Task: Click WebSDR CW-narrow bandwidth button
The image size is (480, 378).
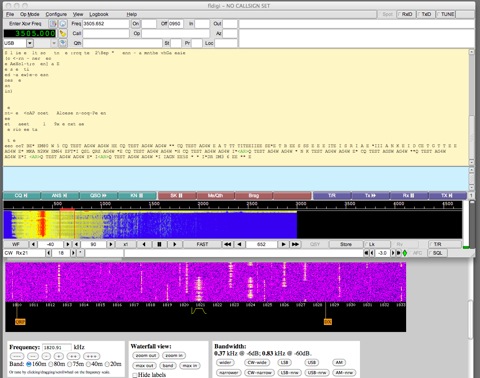Action: click(259, 372)
